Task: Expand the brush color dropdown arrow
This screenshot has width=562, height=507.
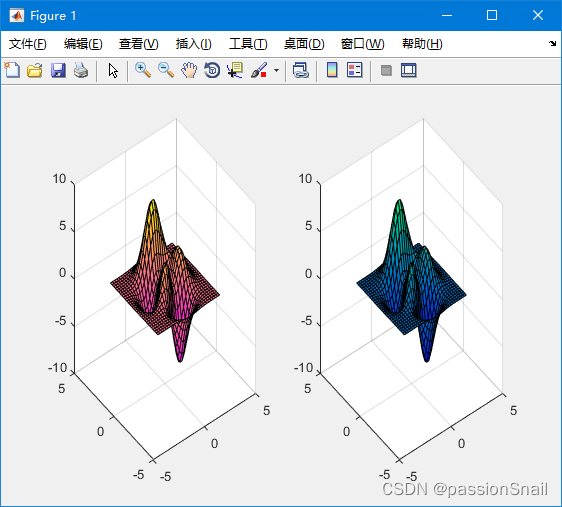Action: [276, 70]
